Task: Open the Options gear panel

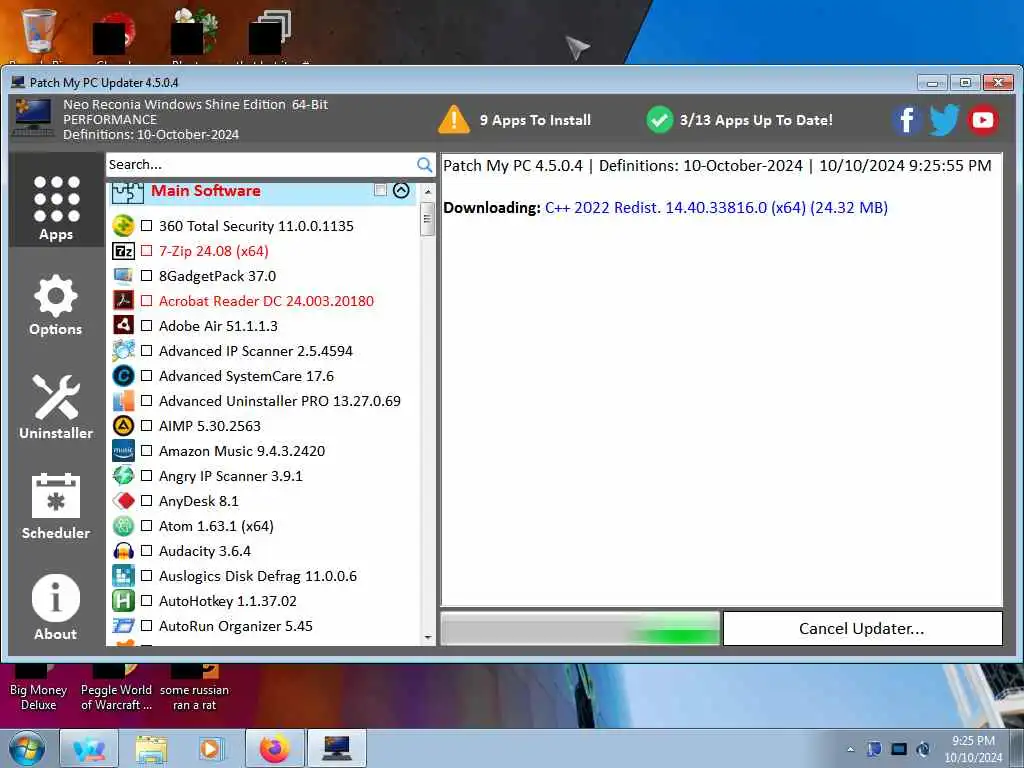Action: [56, 305]
